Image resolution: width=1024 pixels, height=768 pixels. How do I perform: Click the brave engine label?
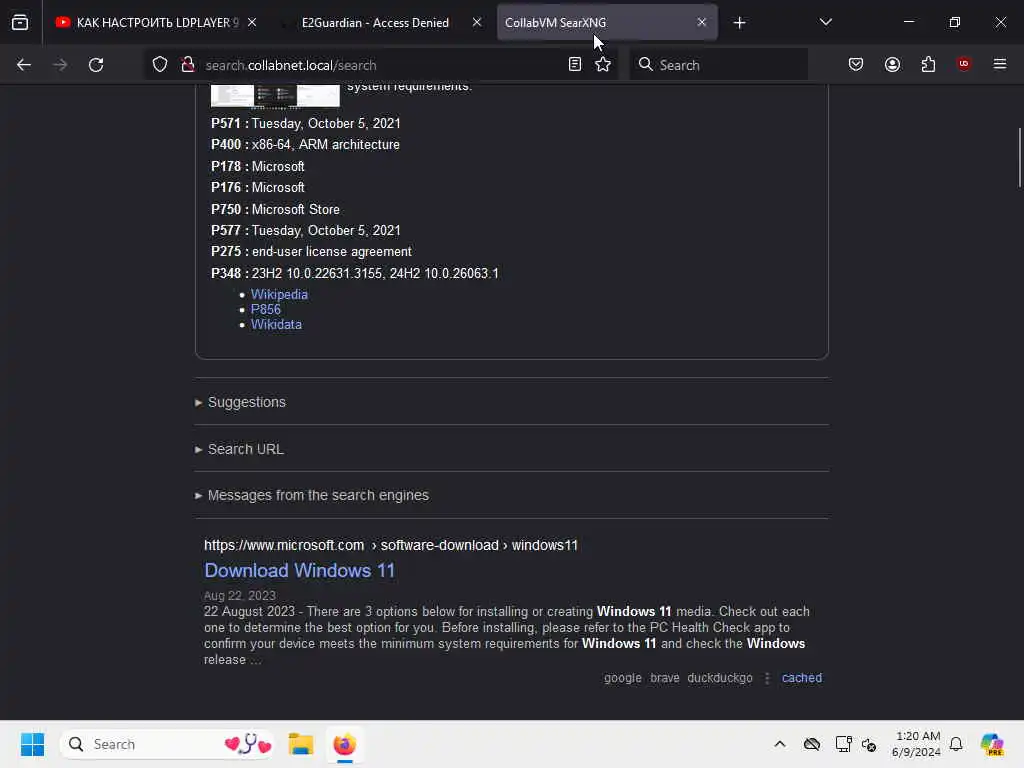tap(664, 678)
